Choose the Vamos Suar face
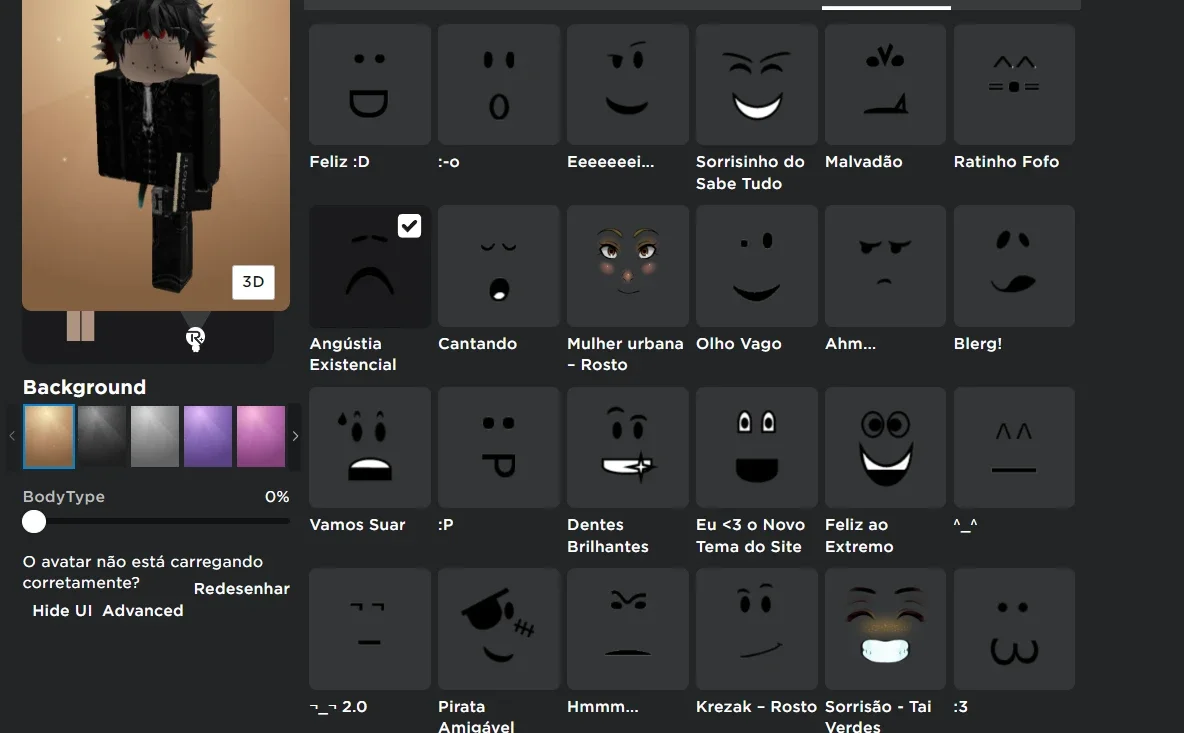The image size is (1184, 733). (x=370, y=448)
